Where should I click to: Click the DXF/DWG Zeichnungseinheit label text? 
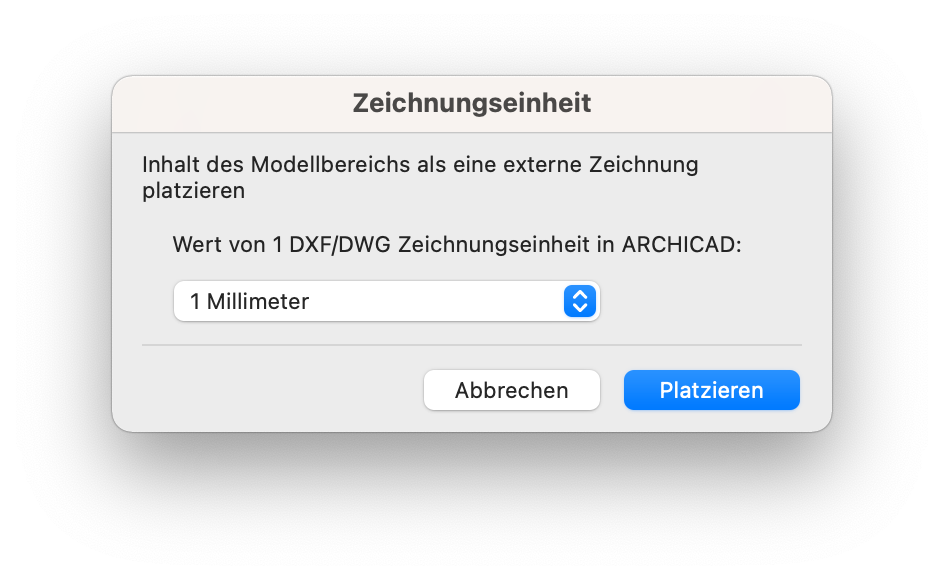point(457,245)
